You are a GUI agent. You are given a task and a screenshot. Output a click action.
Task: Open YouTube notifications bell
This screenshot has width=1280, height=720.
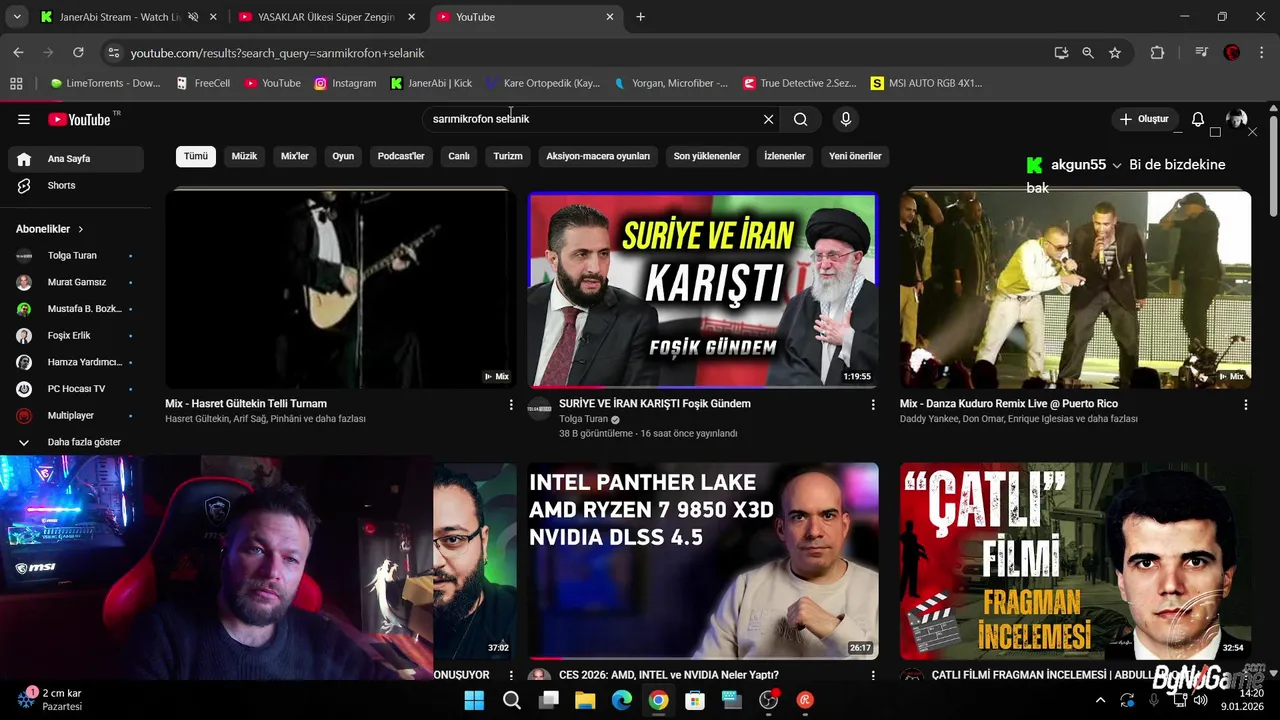click(x=1198, y=119)
